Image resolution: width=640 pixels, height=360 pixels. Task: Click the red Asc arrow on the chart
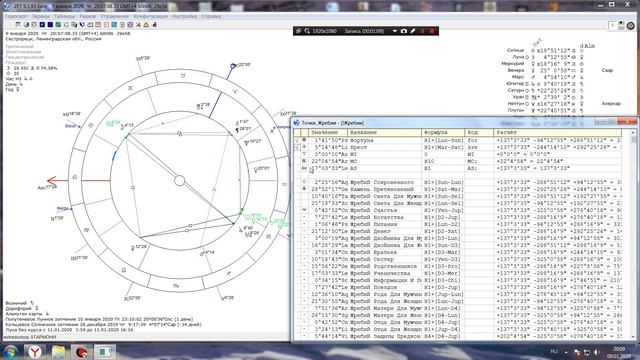57,180
